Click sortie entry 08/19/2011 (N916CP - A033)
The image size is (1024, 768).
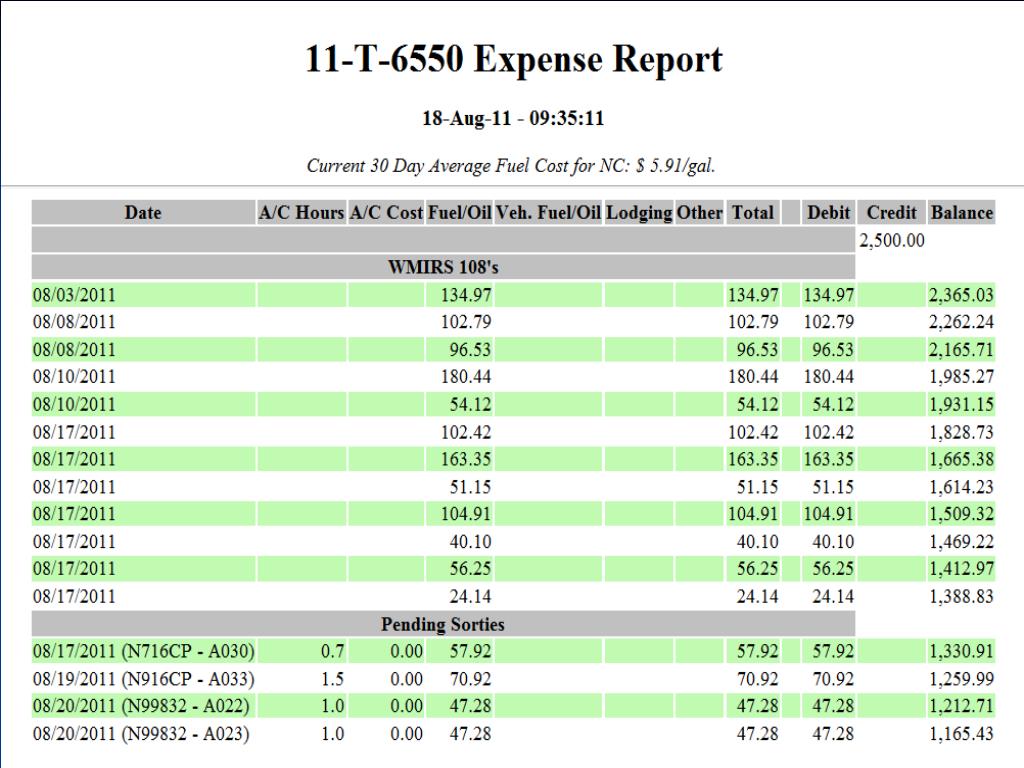pyautogui.click(x=143, y=679)
